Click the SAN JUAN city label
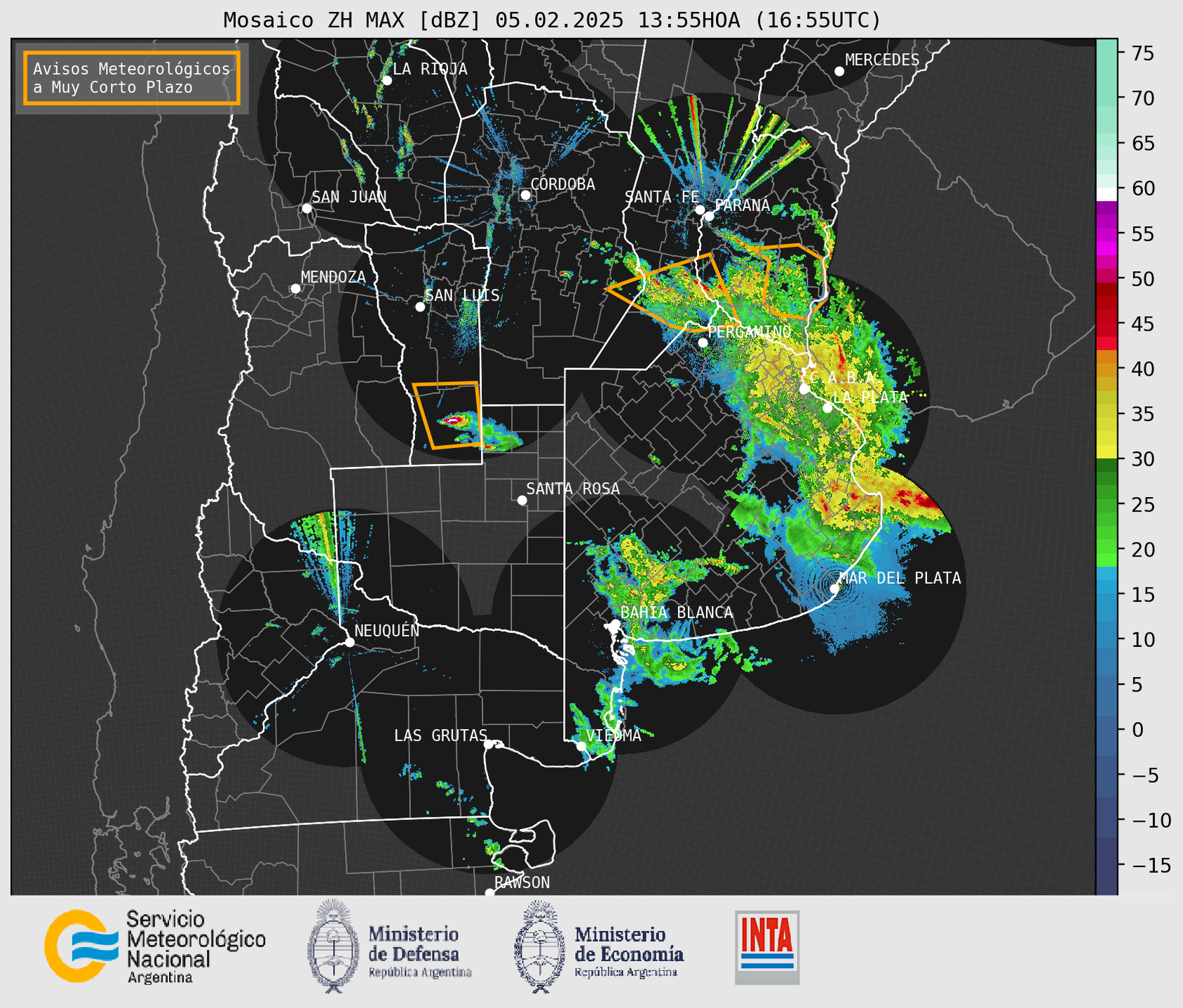 tap(349, 197)
